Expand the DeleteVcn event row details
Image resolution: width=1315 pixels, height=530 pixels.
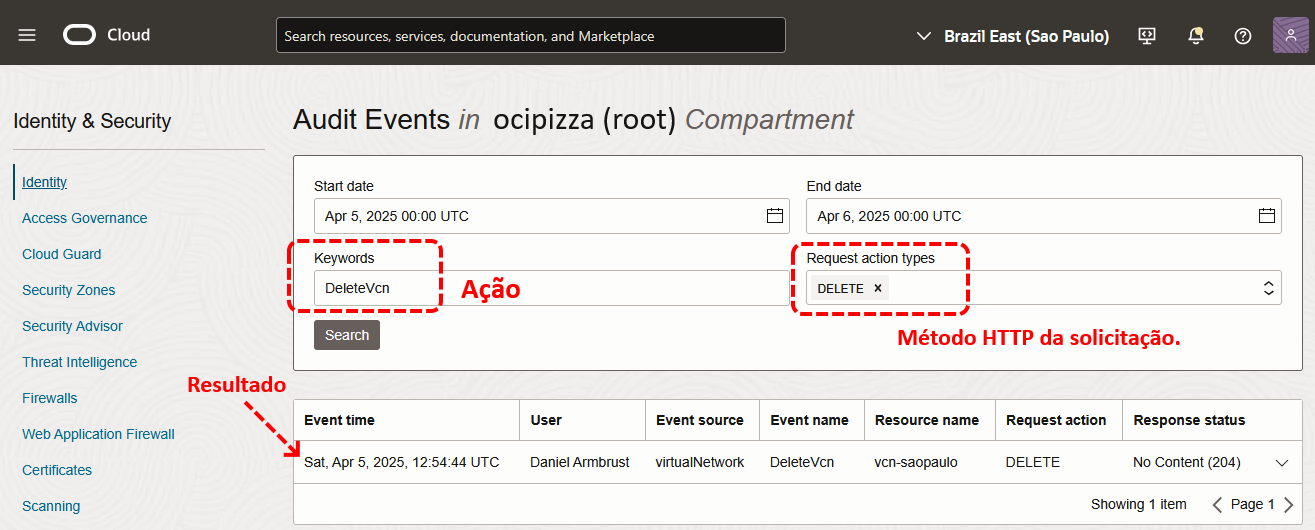1282,463
